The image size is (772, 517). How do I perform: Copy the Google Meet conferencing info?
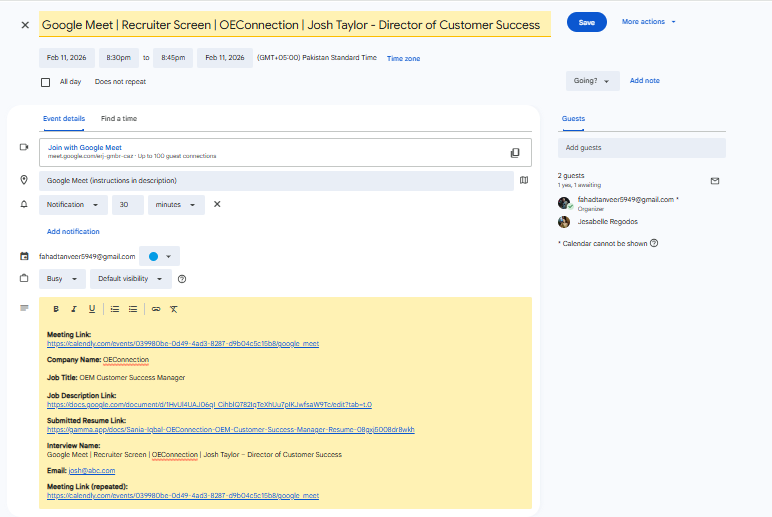point(515,153)
